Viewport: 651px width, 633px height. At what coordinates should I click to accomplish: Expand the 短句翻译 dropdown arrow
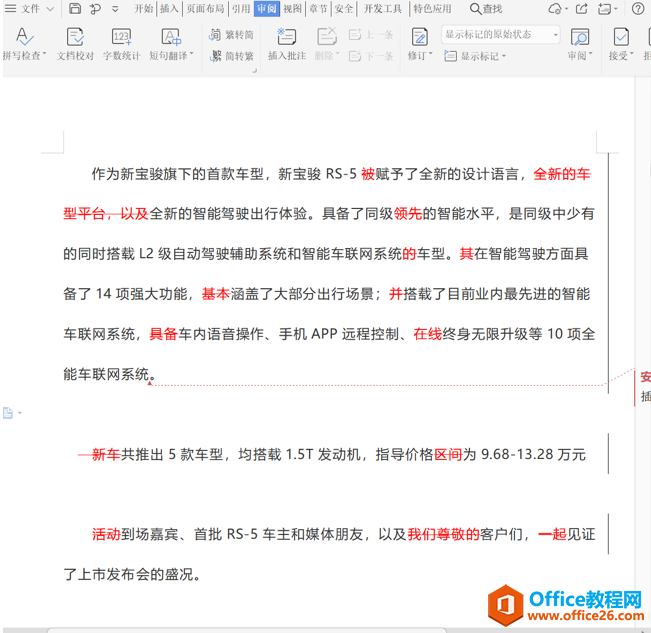[191, 54]
